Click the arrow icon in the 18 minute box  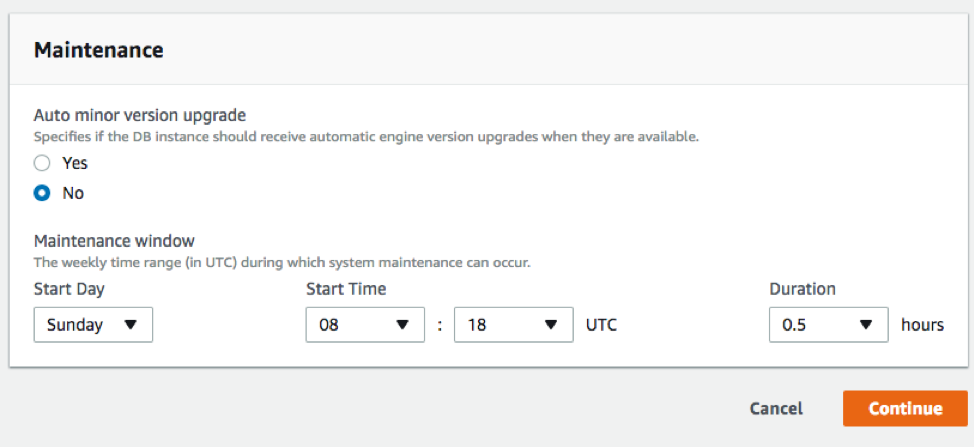click(x=550, y=325)
